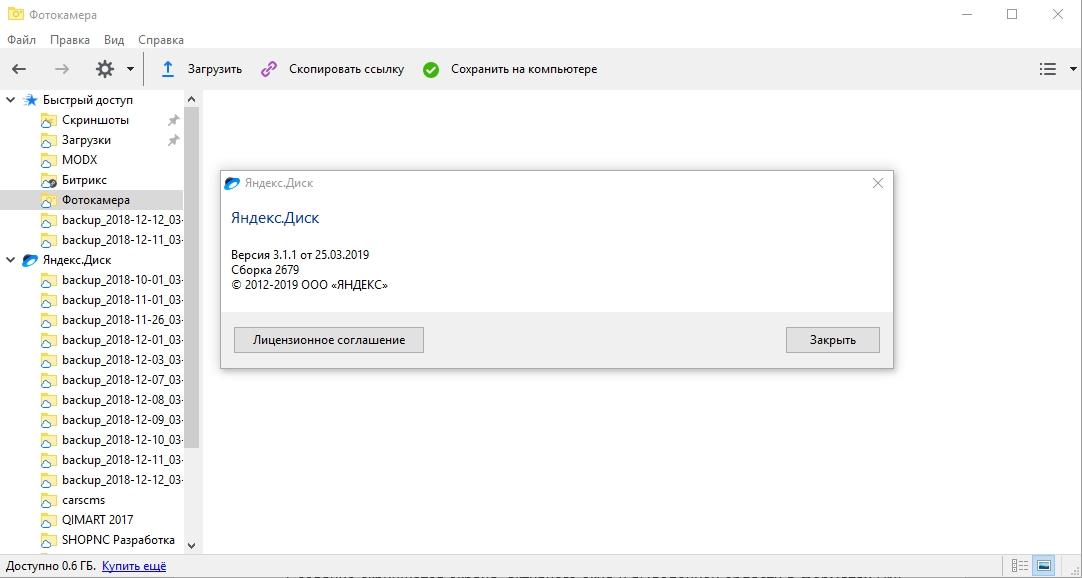Open the settings gear menu

(105, 69)
